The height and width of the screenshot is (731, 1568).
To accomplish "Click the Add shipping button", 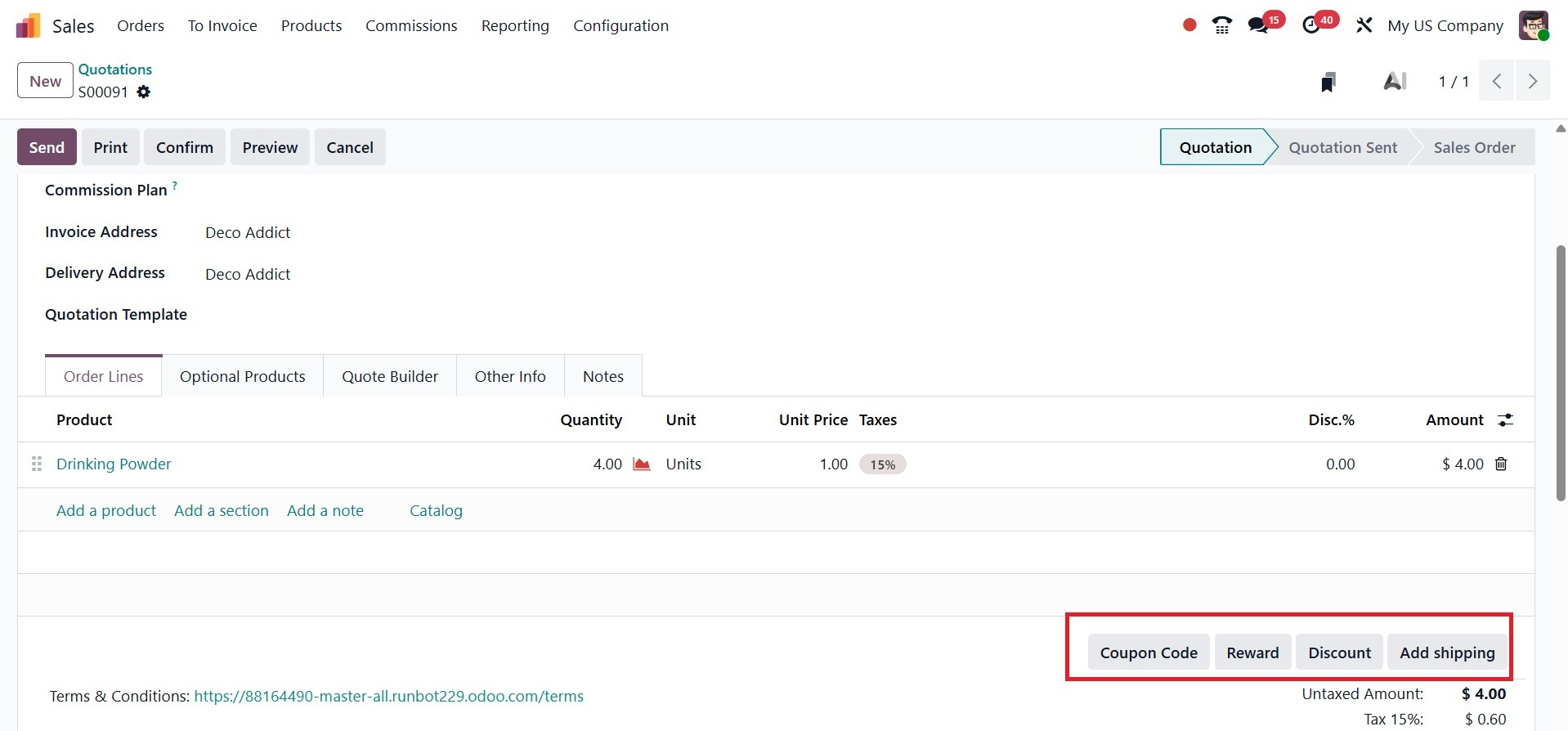I will 1446,653.
